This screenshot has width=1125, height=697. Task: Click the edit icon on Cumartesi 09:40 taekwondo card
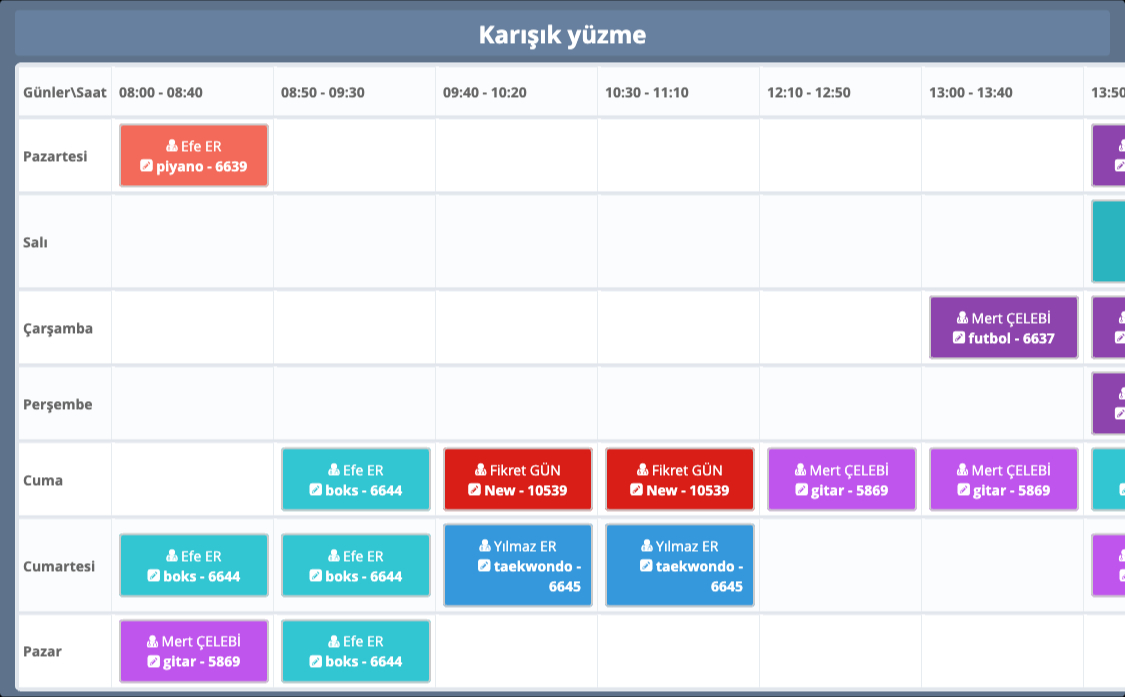(484, 566)
